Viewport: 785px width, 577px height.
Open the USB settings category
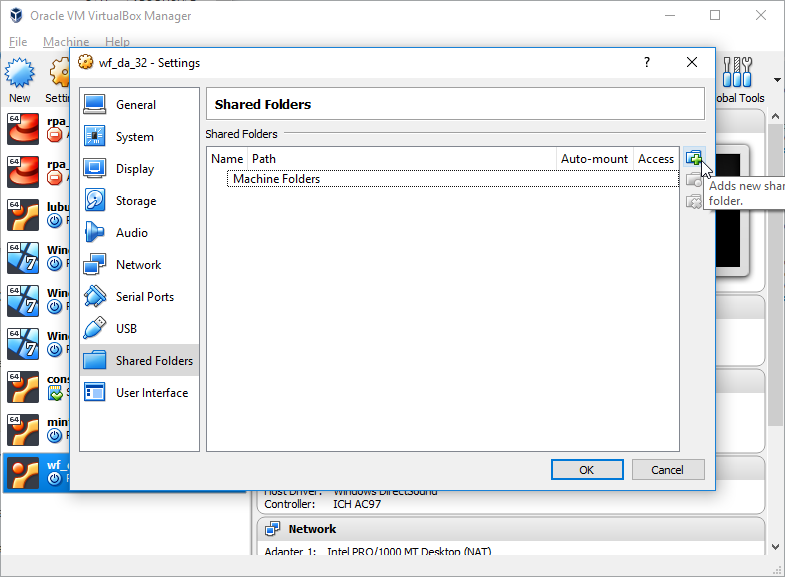coord(139,329)
